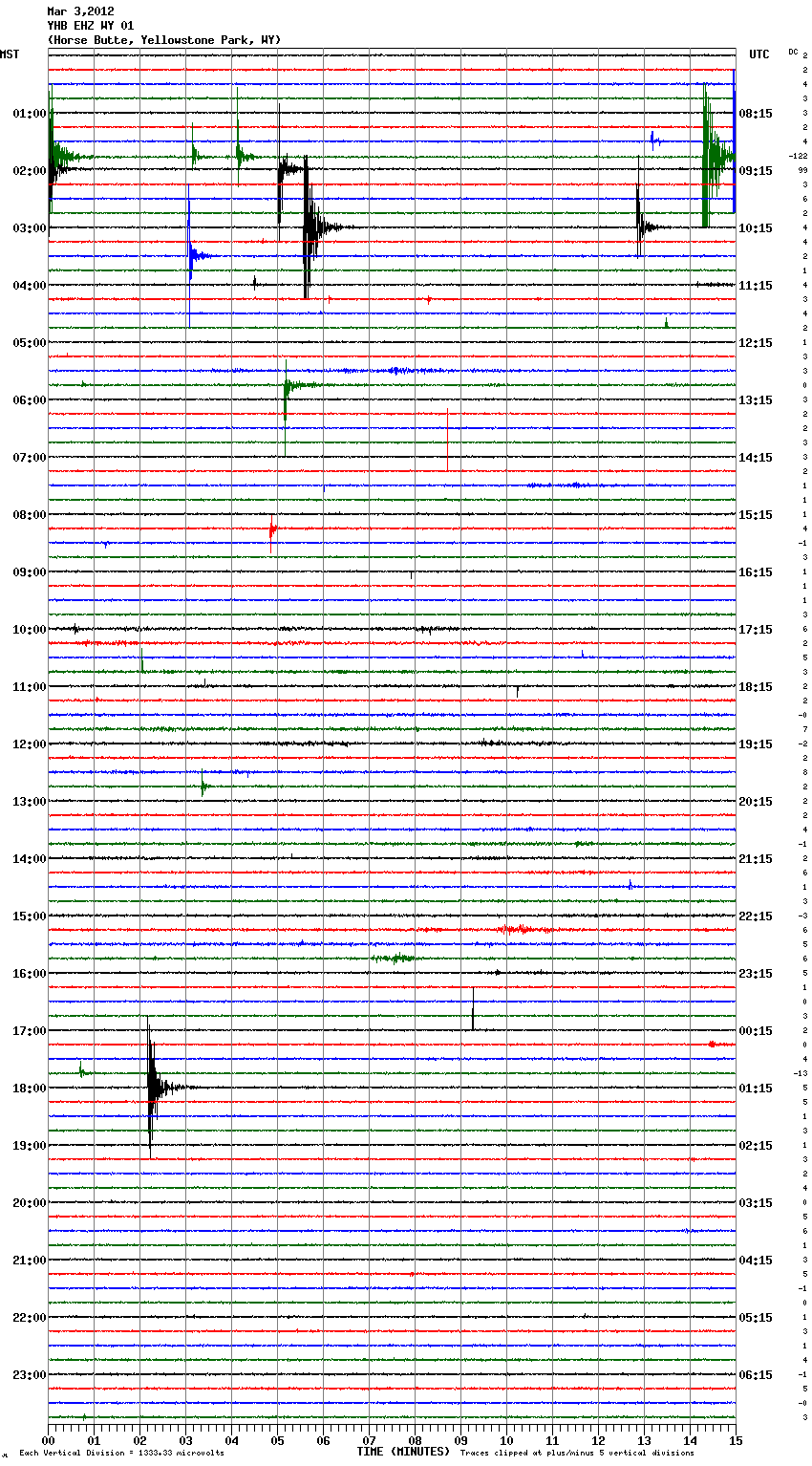Click '(Horse Butte, Yellowstone Park, WY)' title
The image size is (812, 1466).
(x=163, y=40)
